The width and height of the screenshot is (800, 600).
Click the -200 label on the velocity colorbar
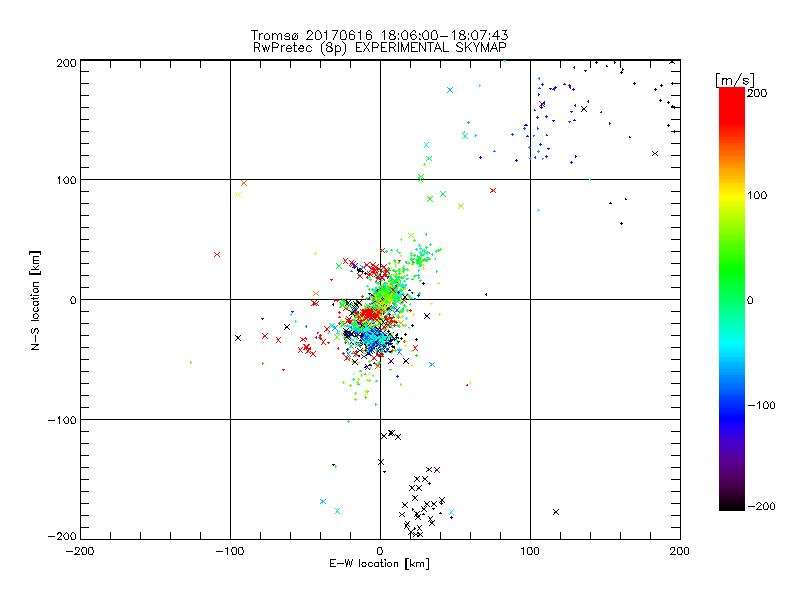pyautogui.click(x=761, y=506)
